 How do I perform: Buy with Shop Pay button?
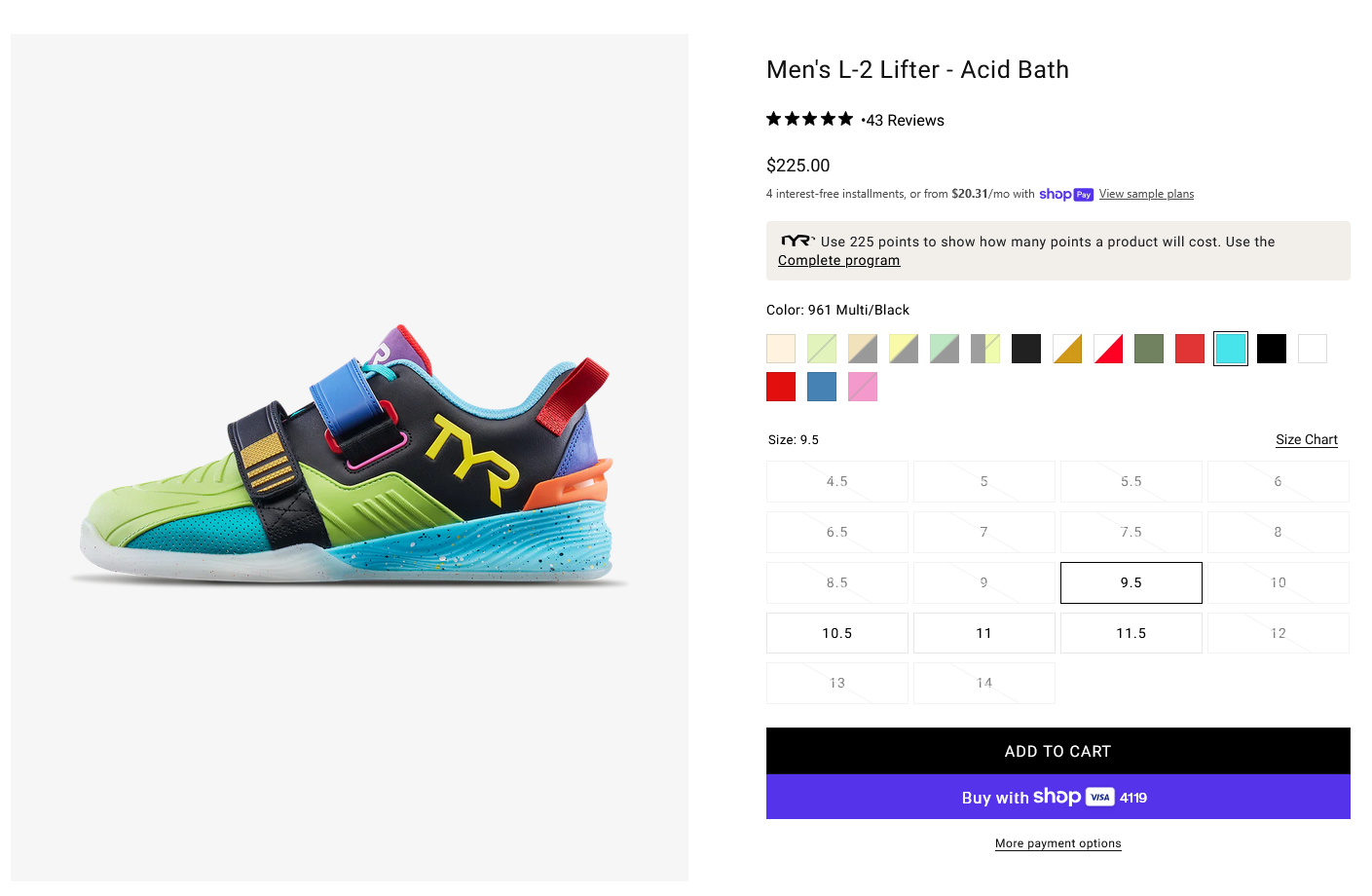click(1058, 797)
